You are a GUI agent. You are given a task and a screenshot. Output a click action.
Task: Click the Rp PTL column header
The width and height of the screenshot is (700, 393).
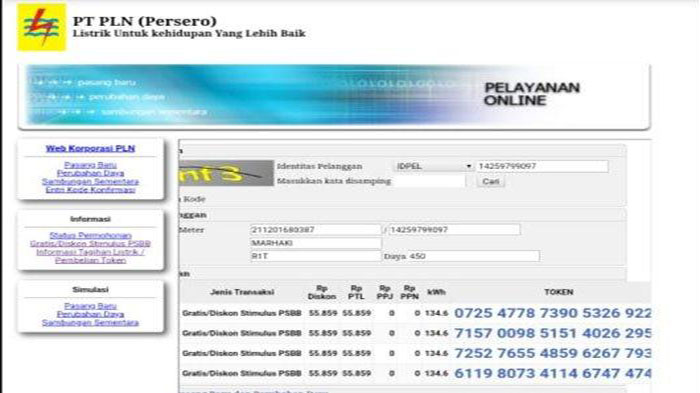(356, 292)
